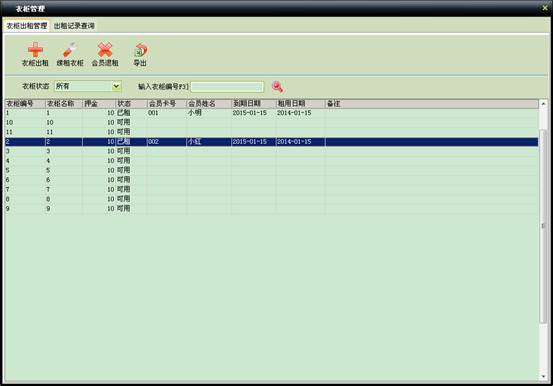Select locker number 10 row

tap(271, 122)
